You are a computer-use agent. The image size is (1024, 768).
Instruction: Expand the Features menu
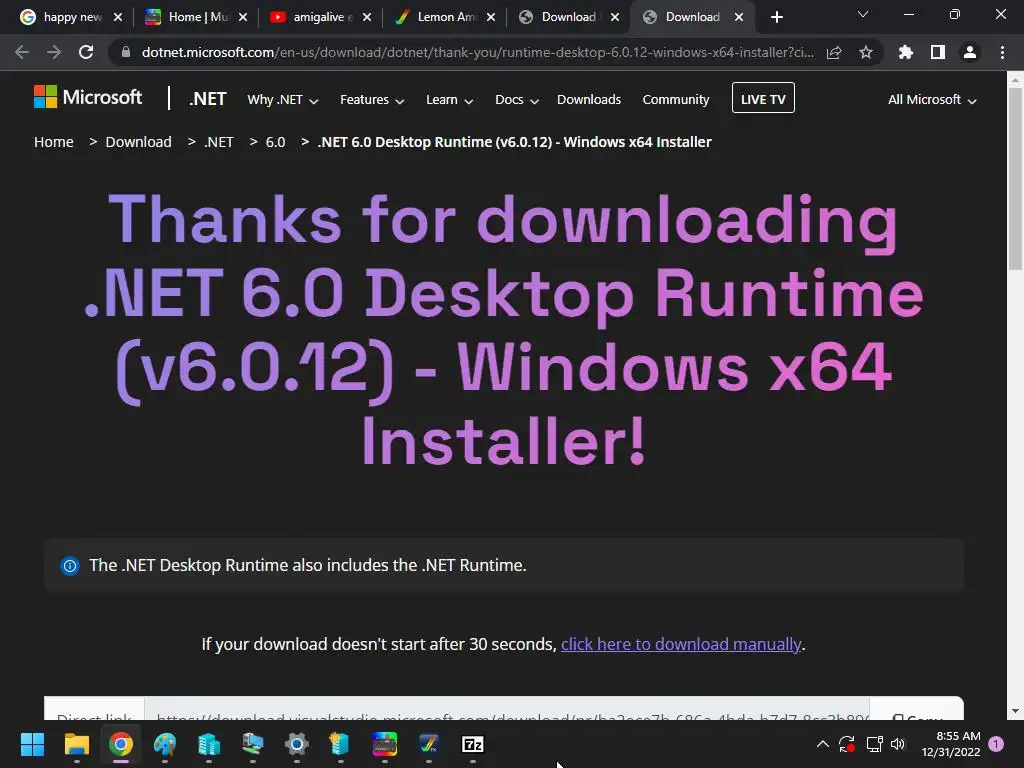point(372,100)
